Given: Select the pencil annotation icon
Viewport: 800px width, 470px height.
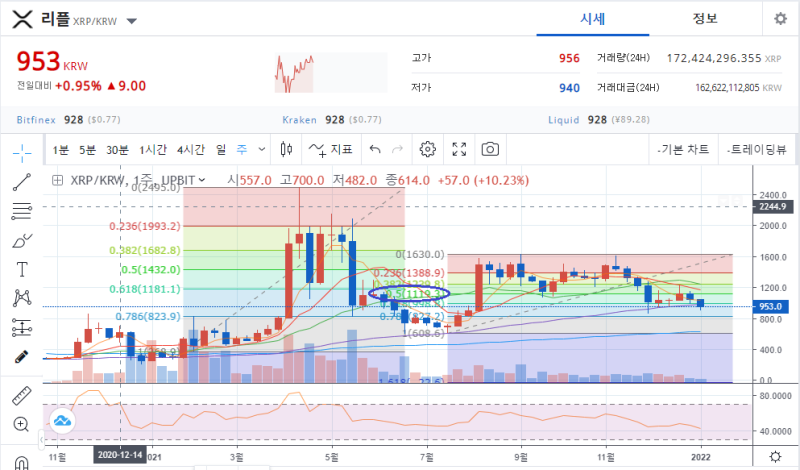Looking at the screenshot, I should pos(21,357).
